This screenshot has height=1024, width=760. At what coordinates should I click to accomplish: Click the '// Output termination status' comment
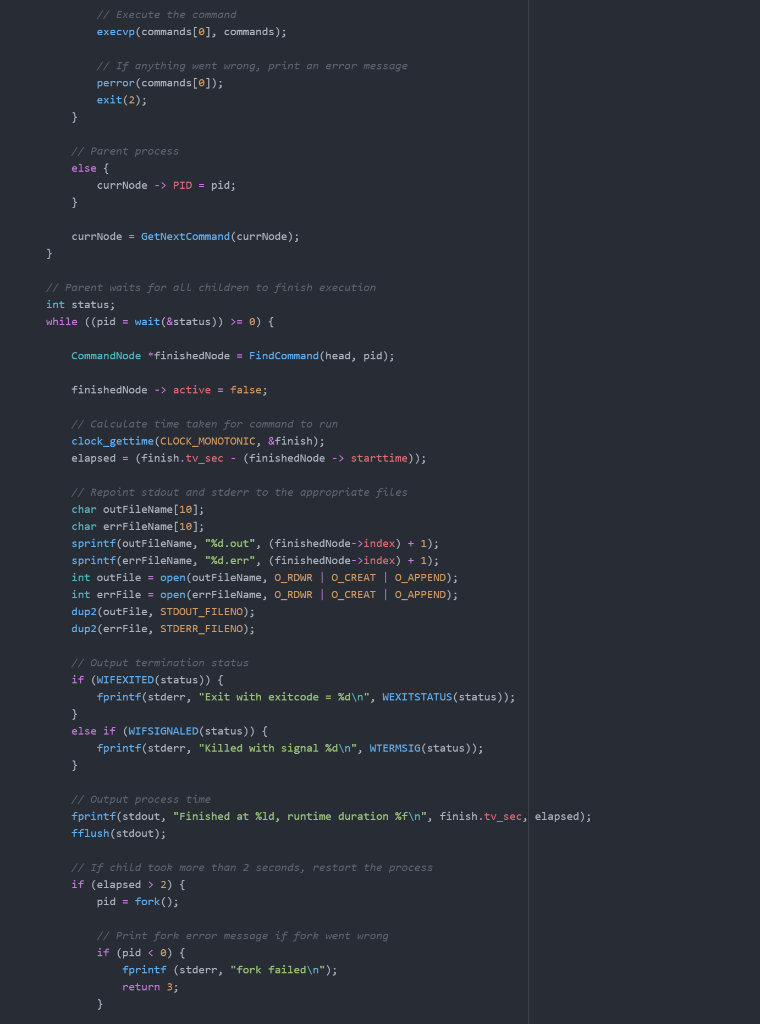pos(160,662)
